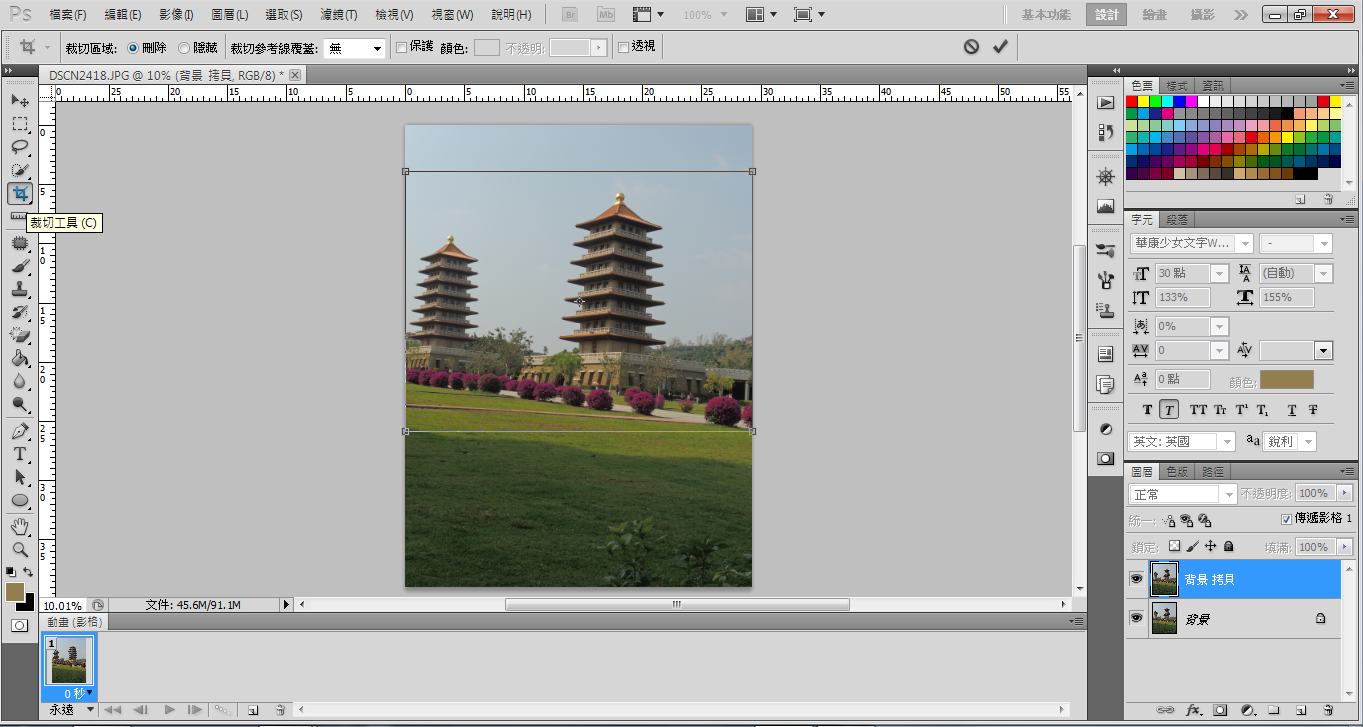Select the Lasso tool
This screenshot has width=1363, height=727.
click(20, 147)
